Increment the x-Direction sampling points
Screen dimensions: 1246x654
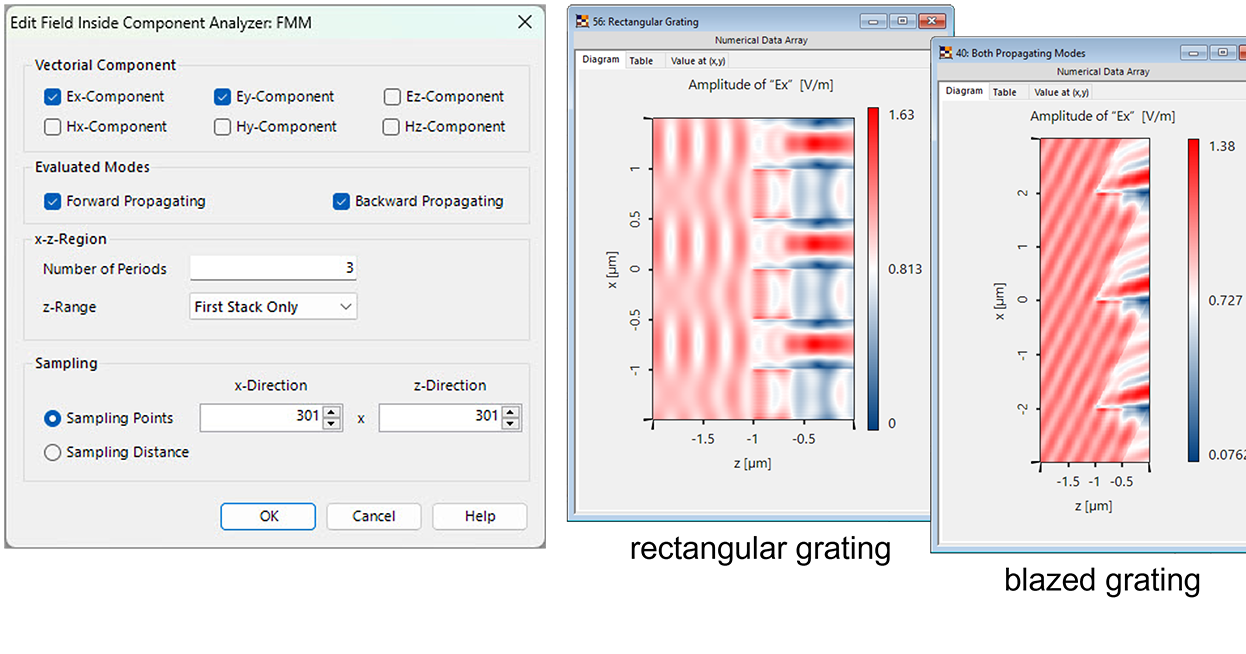(333, 412)
